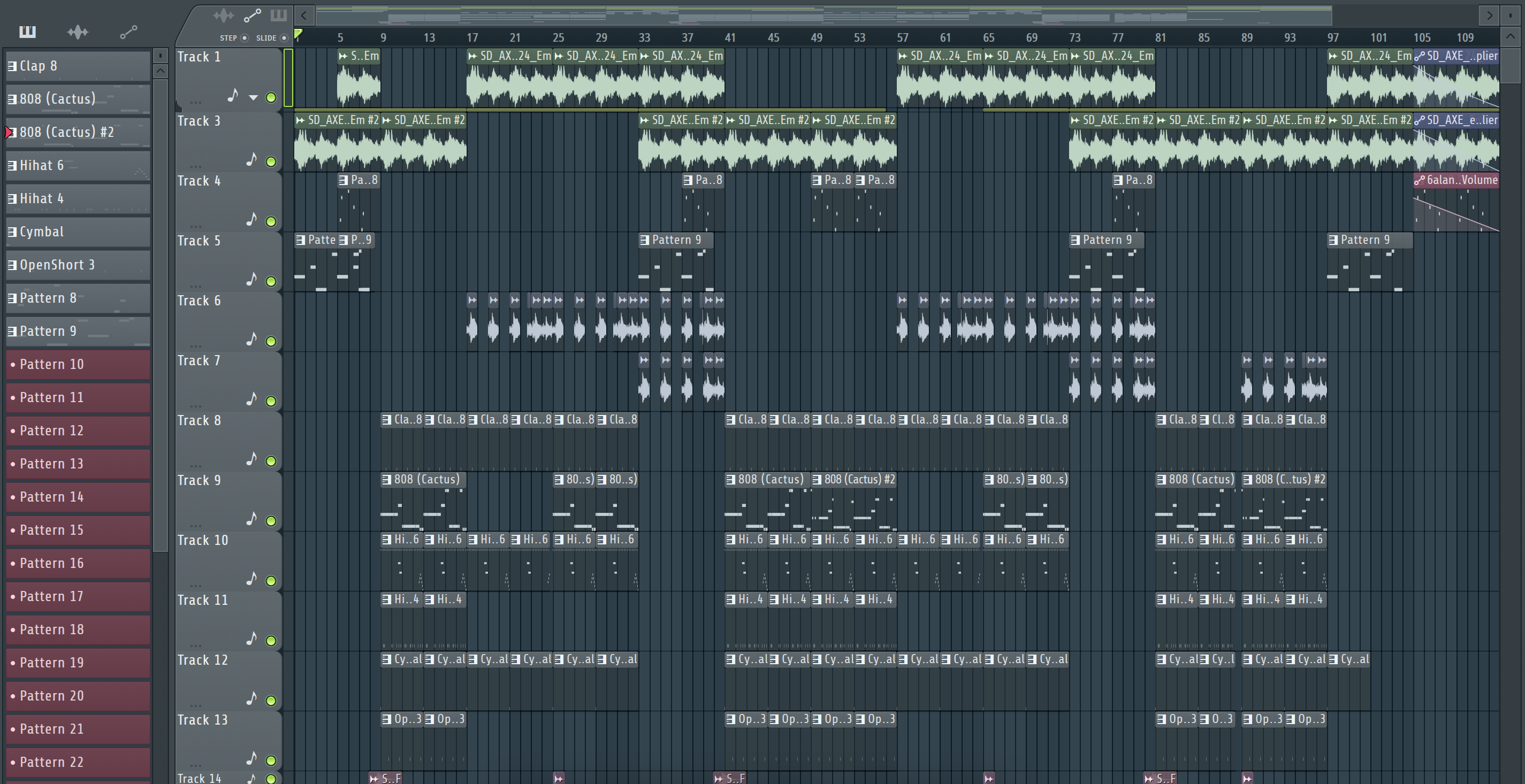Screen dimensions: 1525x784
Task: Select OpenShort 3 pattern in picker
Action: point(78,265)
